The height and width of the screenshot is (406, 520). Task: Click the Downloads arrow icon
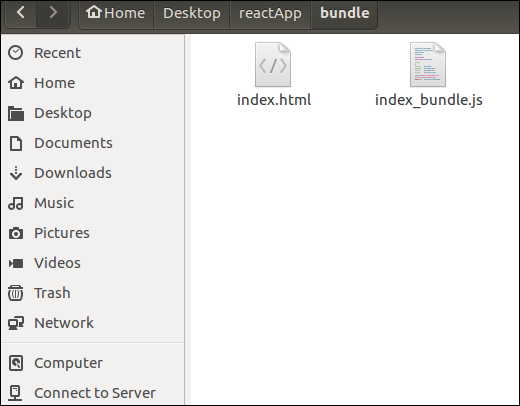[16, 173]
